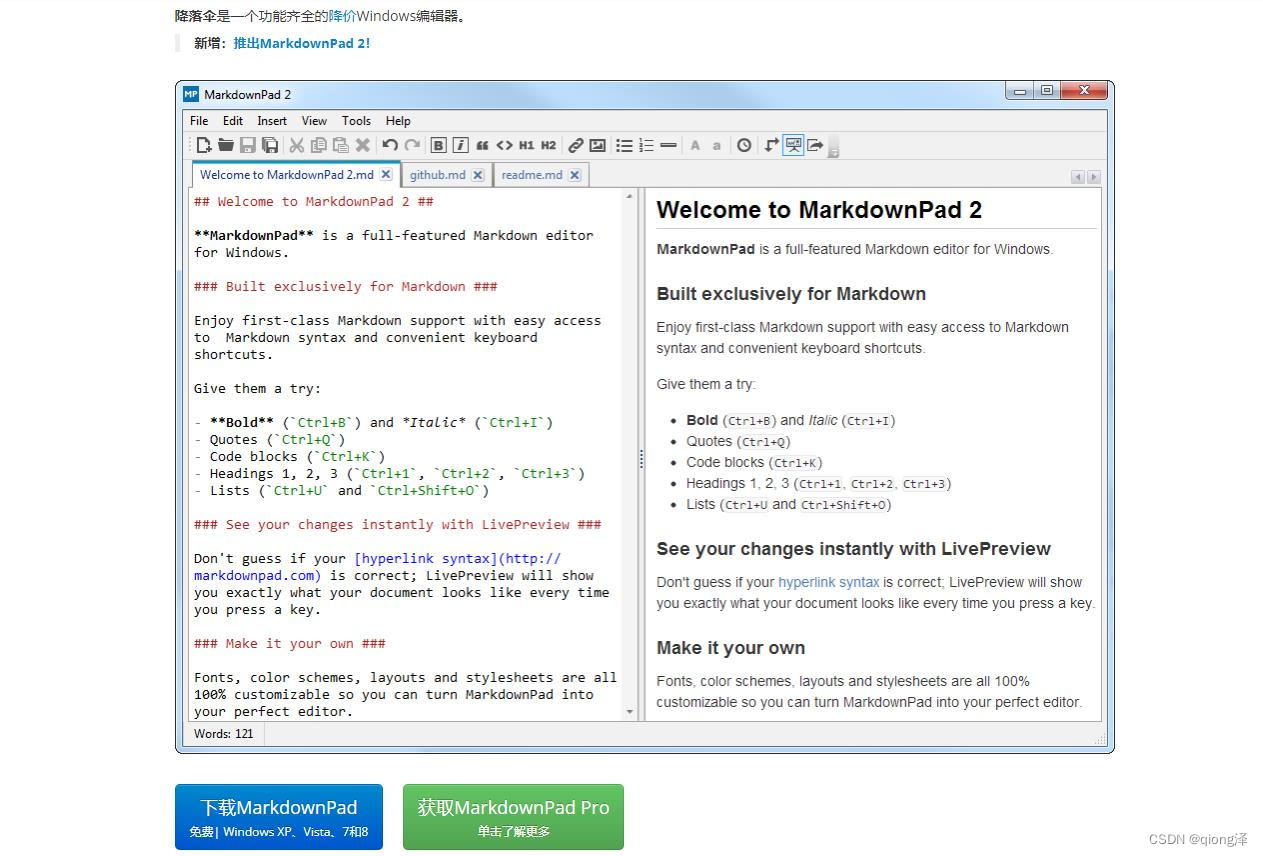The width and height of the screenshot is (1263, 856).
Task: Click the Open file folder icon
Action: (x=226, y=145)
